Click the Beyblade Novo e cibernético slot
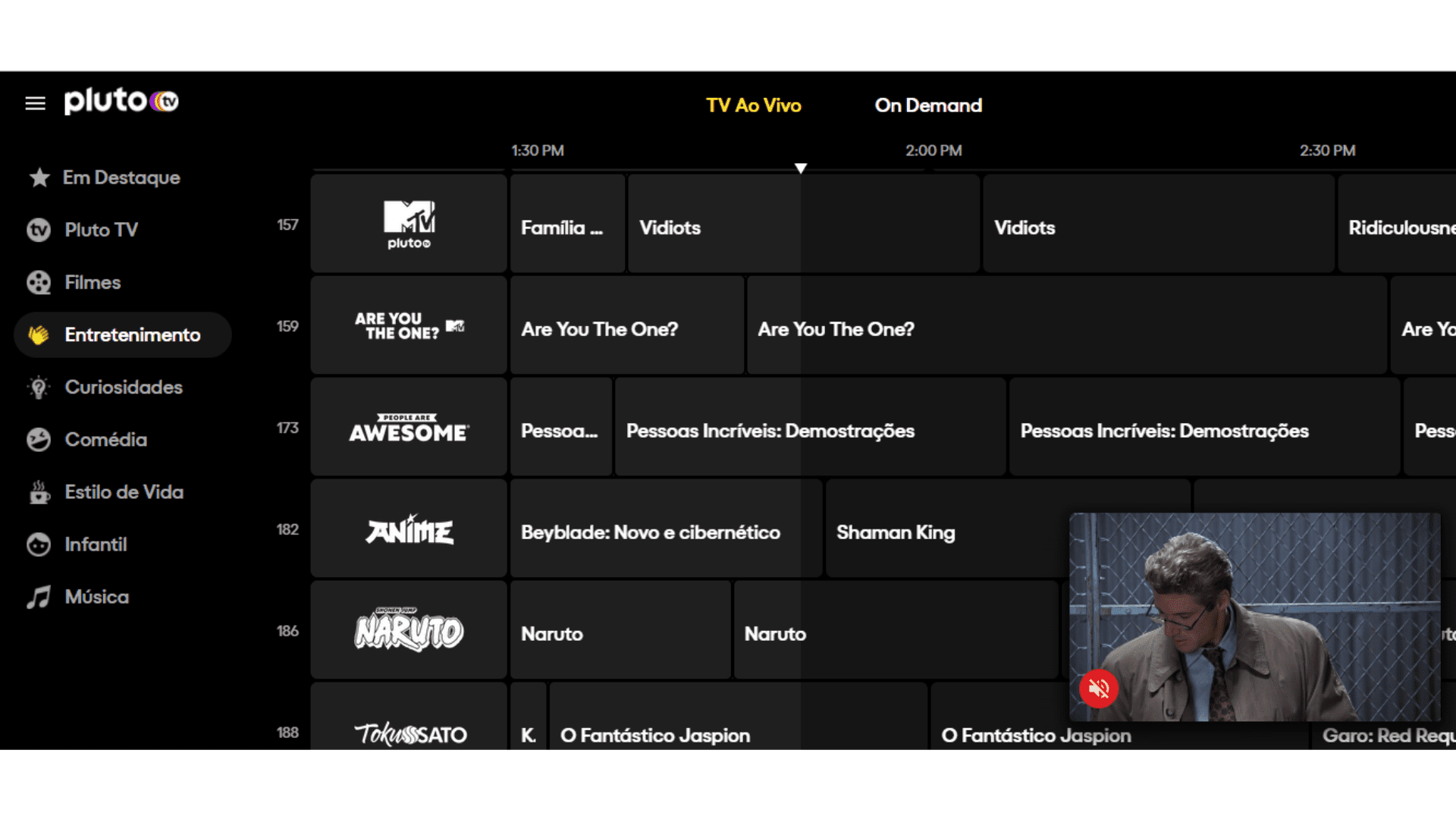 [660, 532]
